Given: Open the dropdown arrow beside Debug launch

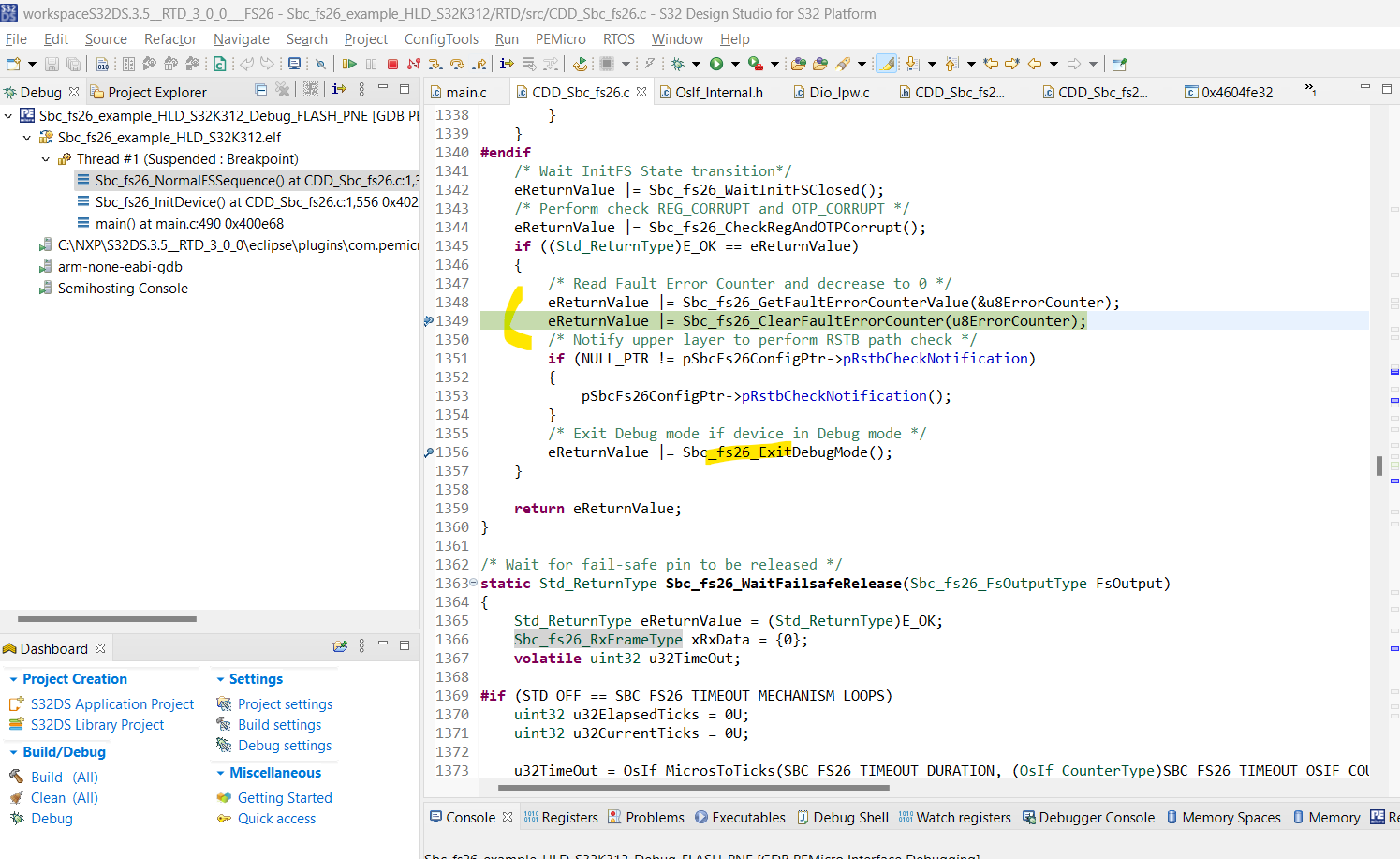Looking at the screenshot, I should click(696, 64).
